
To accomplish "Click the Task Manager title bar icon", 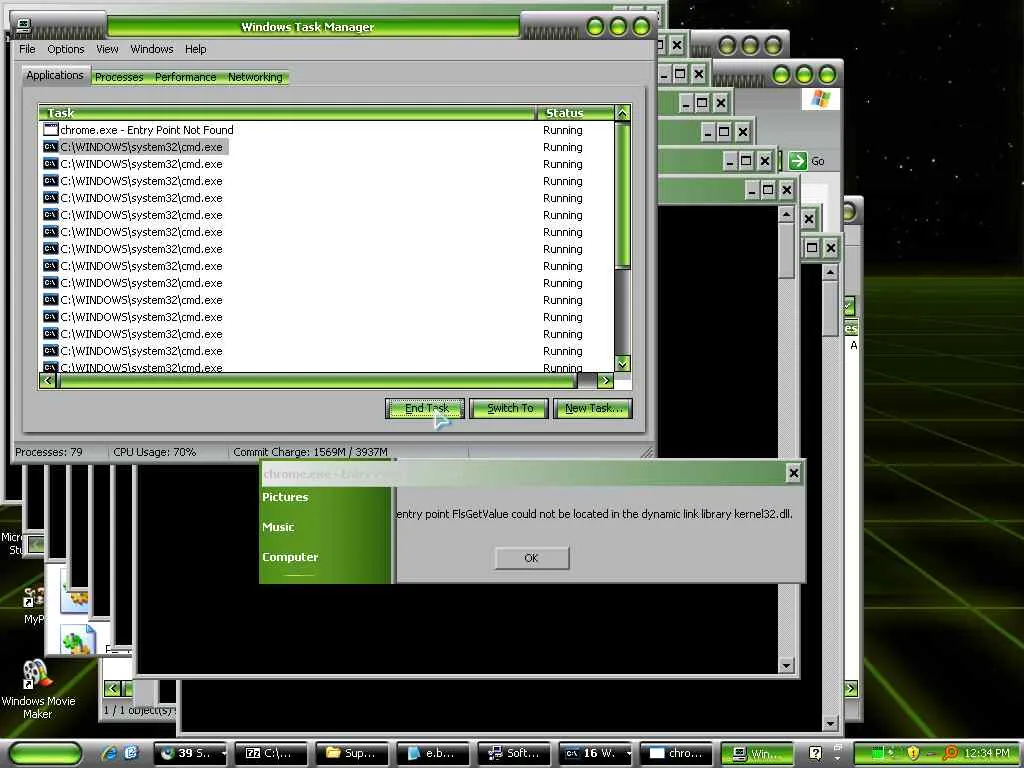I will point(24,25).
